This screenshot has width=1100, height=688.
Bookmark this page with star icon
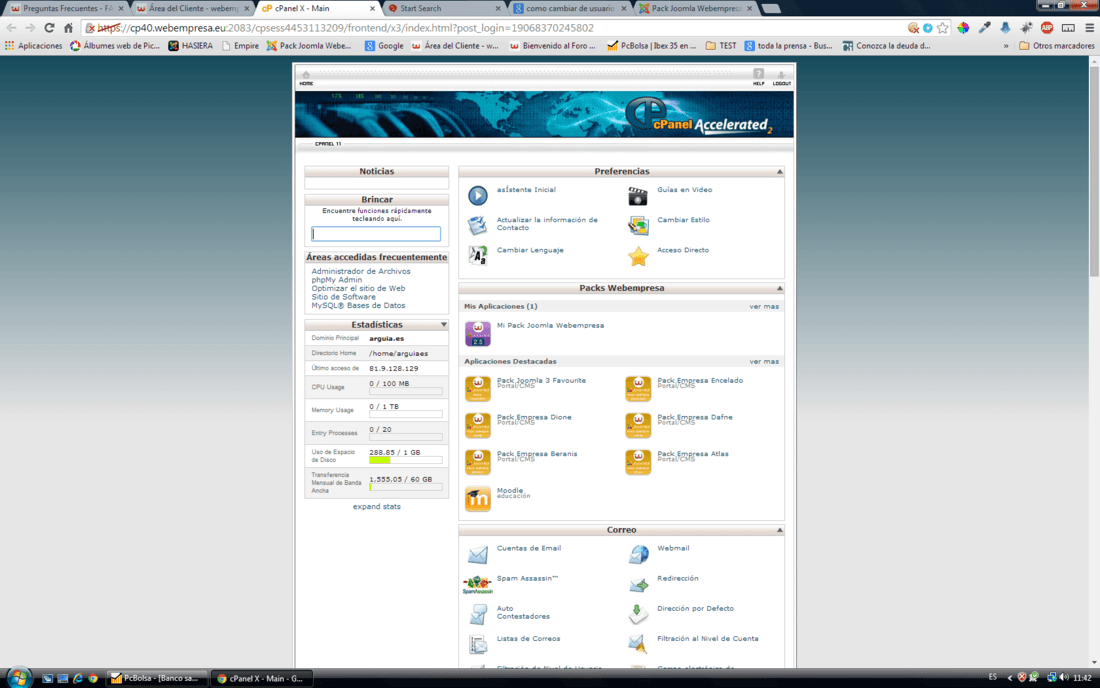(942, 28)
